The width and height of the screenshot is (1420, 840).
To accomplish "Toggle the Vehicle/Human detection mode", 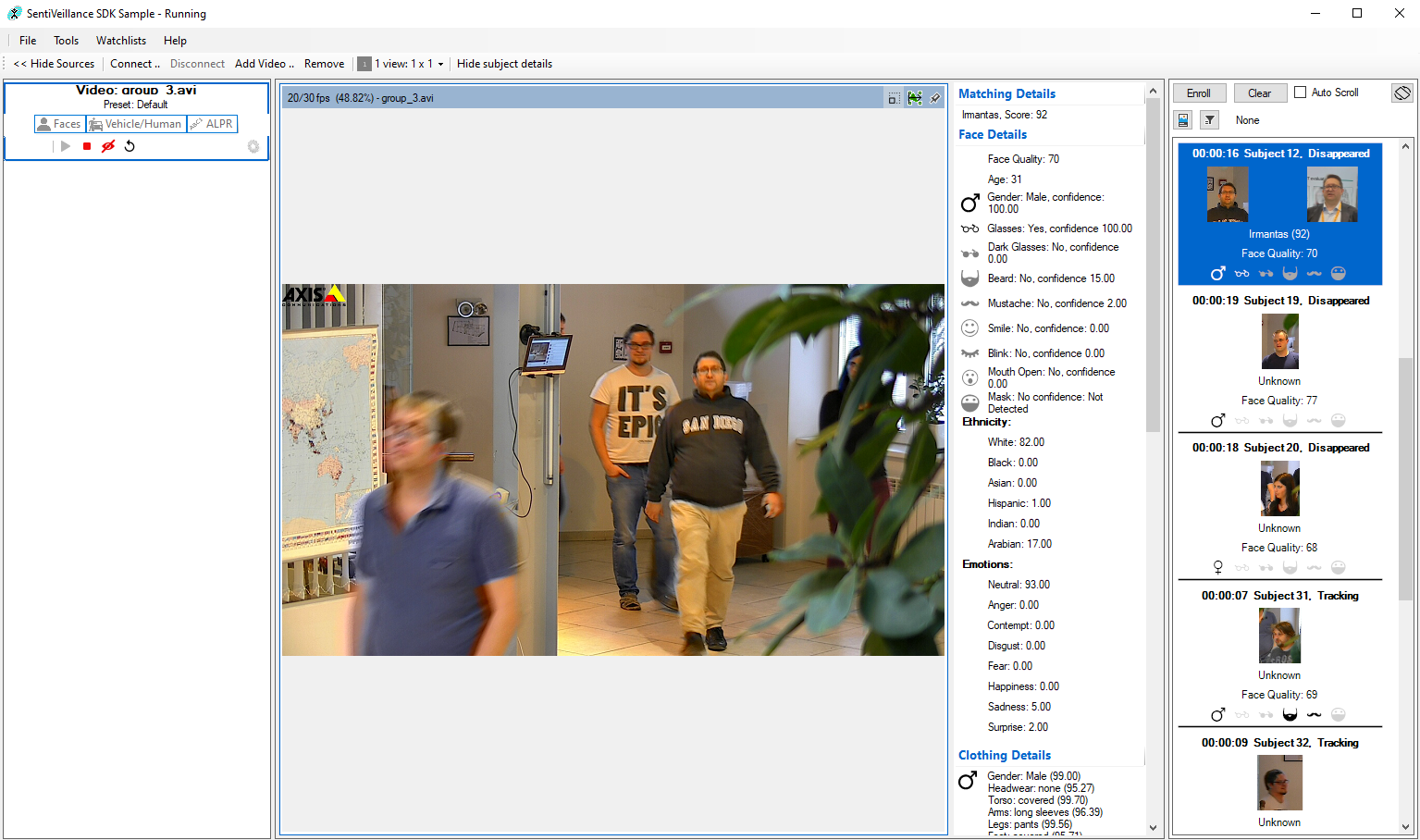I will 136,124.
